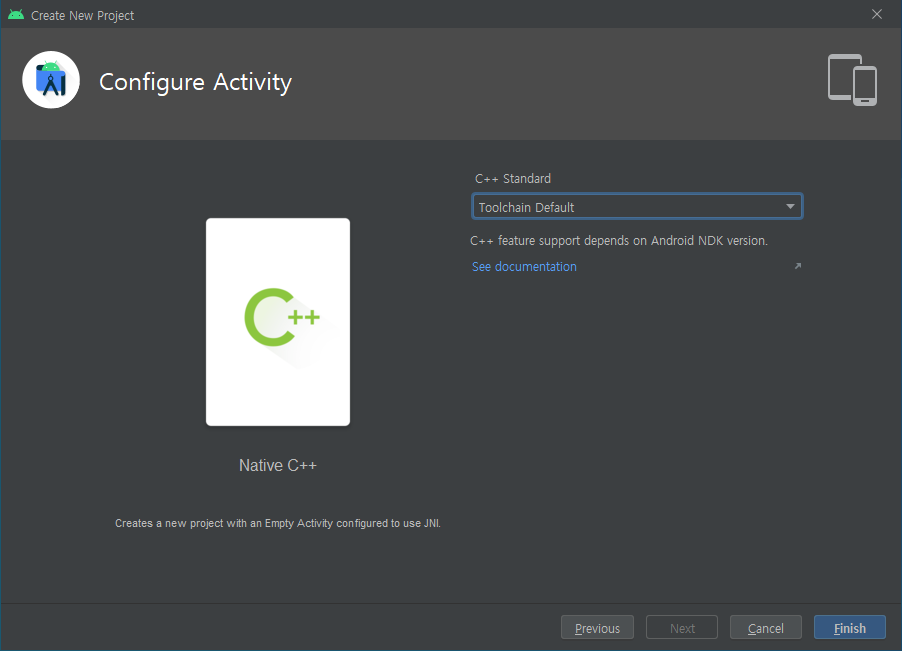Screen dimensions: 902x651
Task: Click the phone and tablet device icon
Action: 852,80
